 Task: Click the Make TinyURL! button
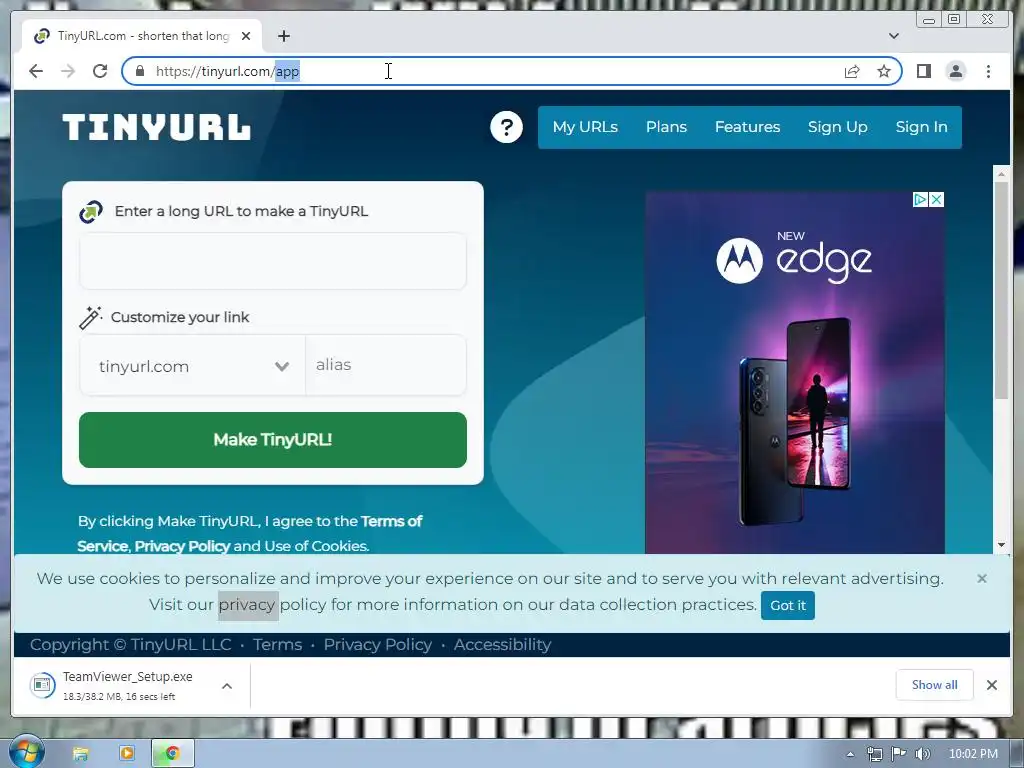(x=273, y=440)
